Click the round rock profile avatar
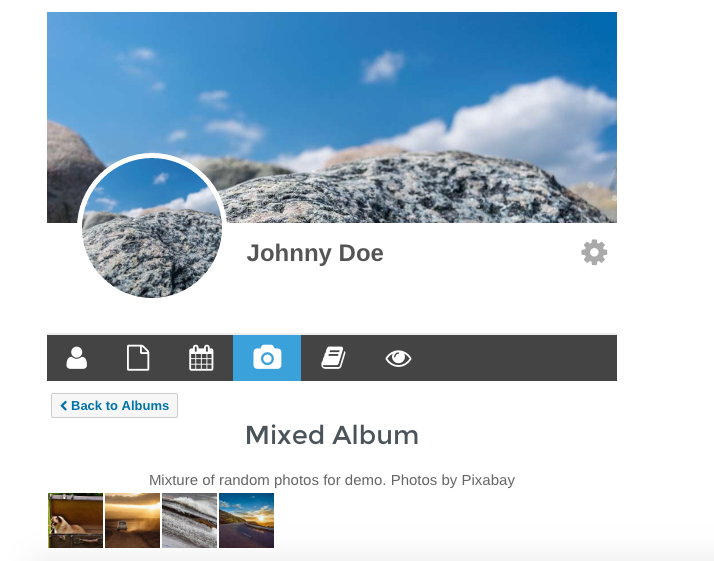 152,226
